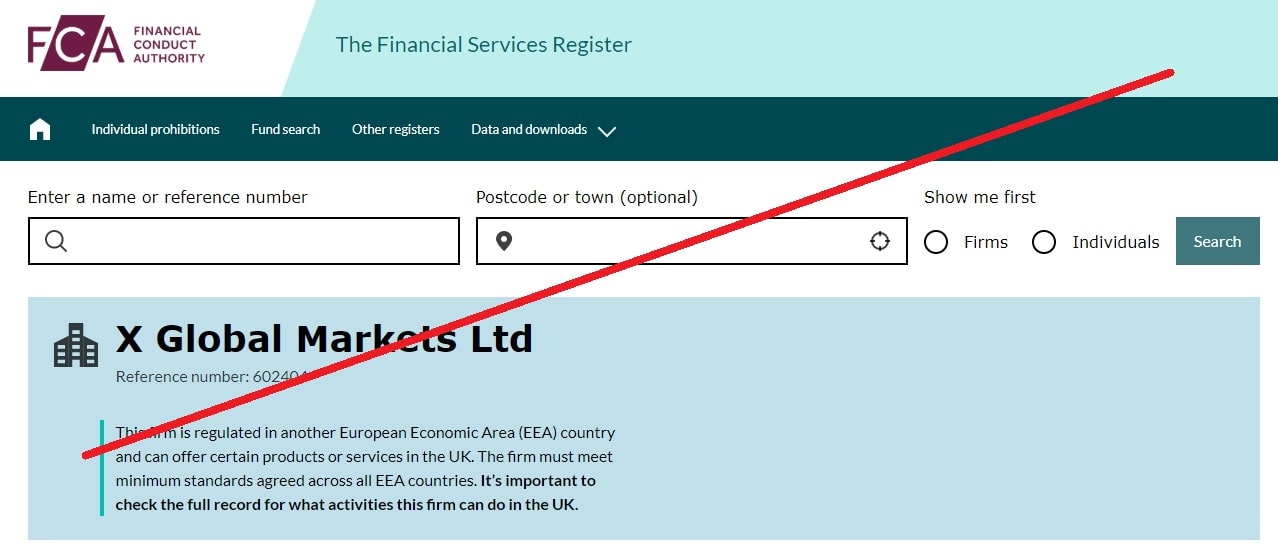
Task: Click the magnifying glass search icon
Action: tap(56, 241)
